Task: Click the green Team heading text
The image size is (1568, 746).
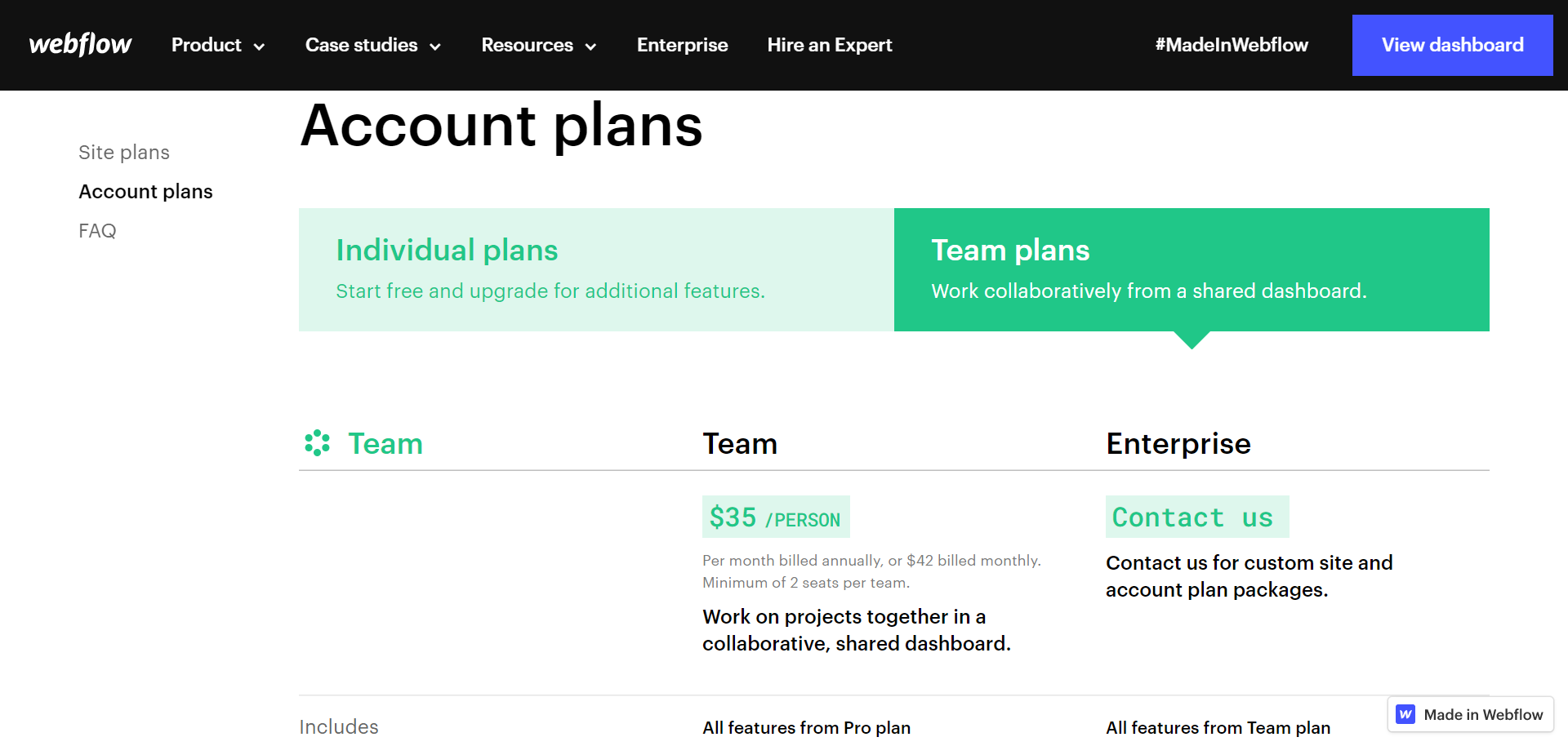Action: coord(385,444)
